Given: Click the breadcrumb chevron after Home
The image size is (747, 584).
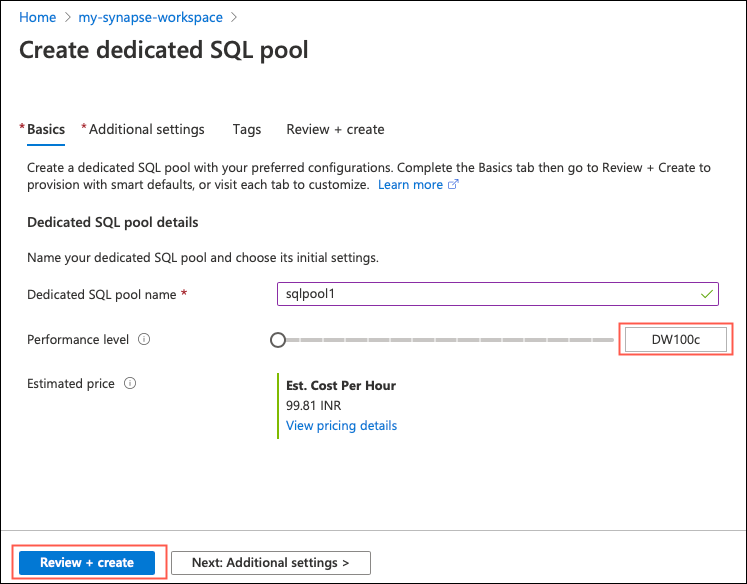Looking at the screenshot, I should 68,18.
